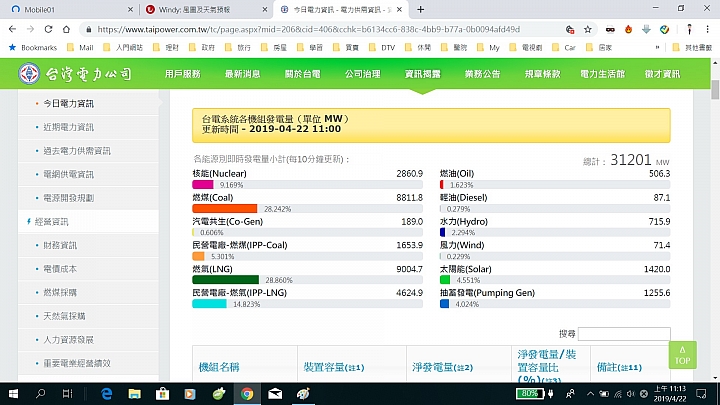Open the 規章條款 menu
Image resolution: width=720 pixels, height=405 pixels.
(x=542, y=74)
